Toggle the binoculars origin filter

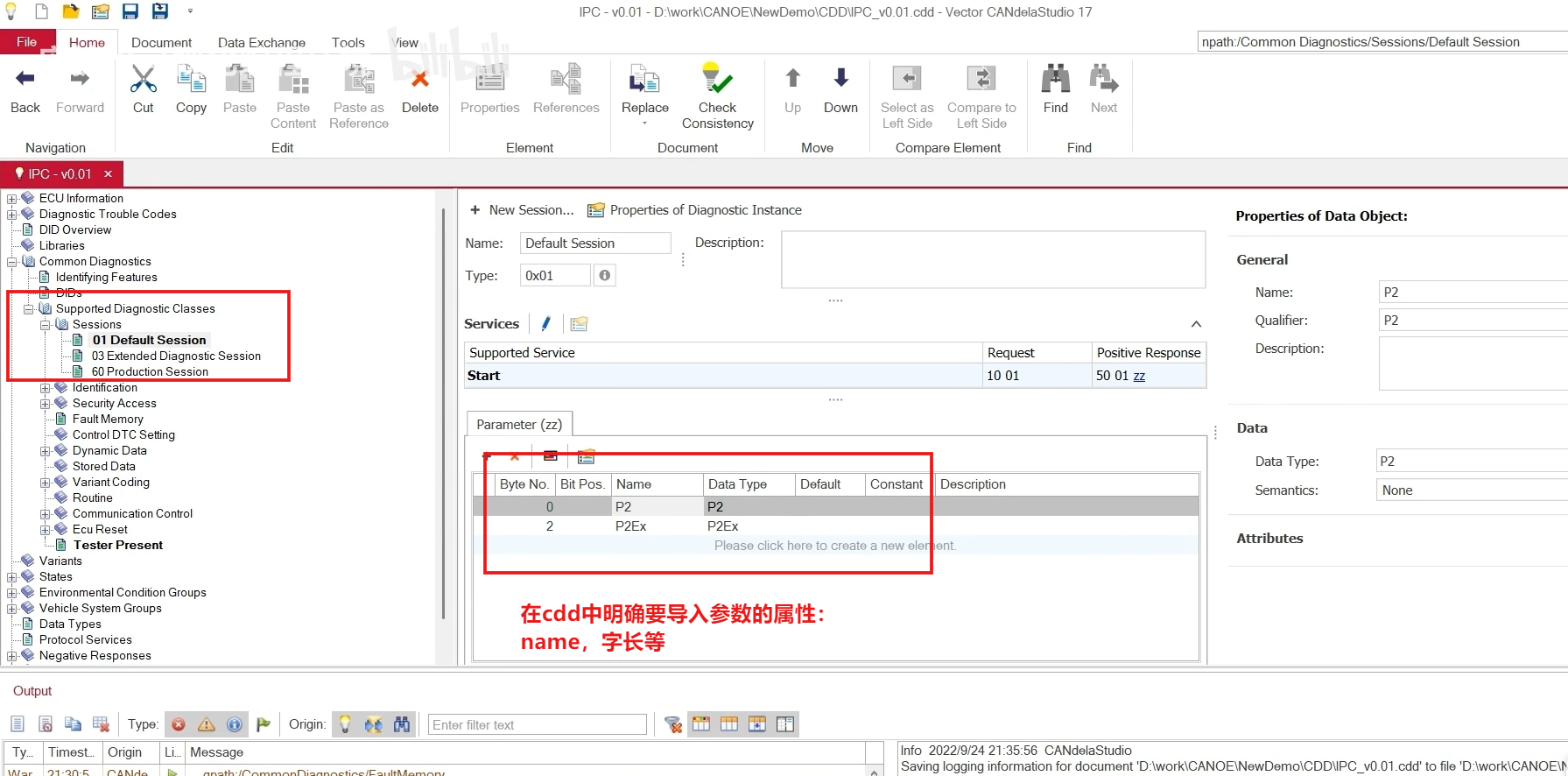402,724
